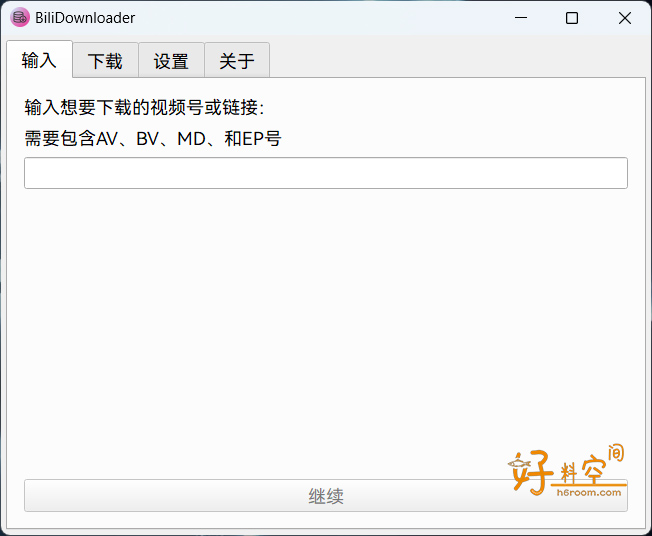
Task: Open the 关于 tab
Action: (x=237, y=61)
